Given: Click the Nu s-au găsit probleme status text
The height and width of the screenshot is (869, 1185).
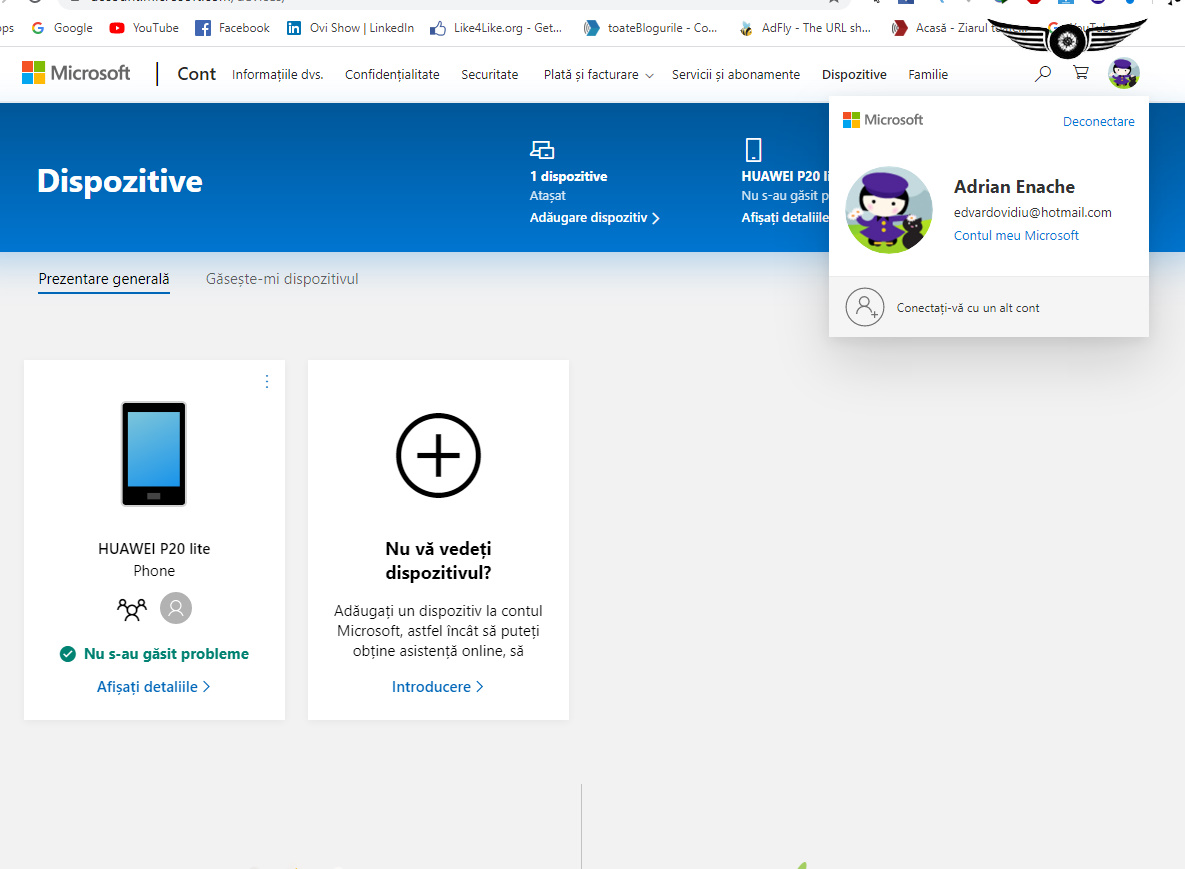Looking at the screenshot, I should point(166,654).
